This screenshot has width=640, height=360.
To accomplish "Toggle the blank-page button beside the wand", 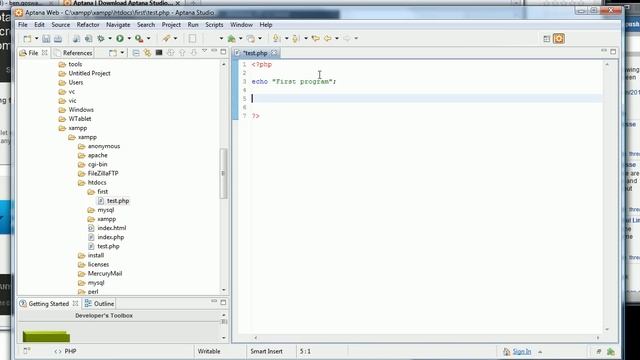I will click(192, 38).
